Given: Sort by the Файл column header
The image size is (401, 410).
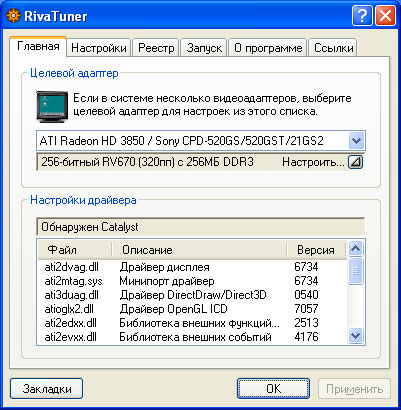Looking at the screenshot, I should 75,250.
